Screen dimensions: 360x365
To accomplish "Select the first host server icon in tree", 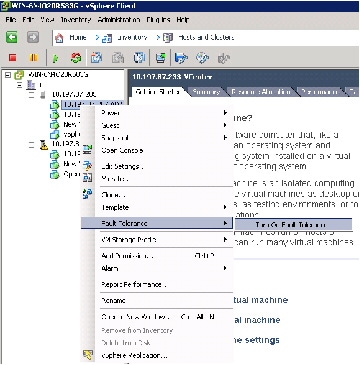I will (42, 95).
